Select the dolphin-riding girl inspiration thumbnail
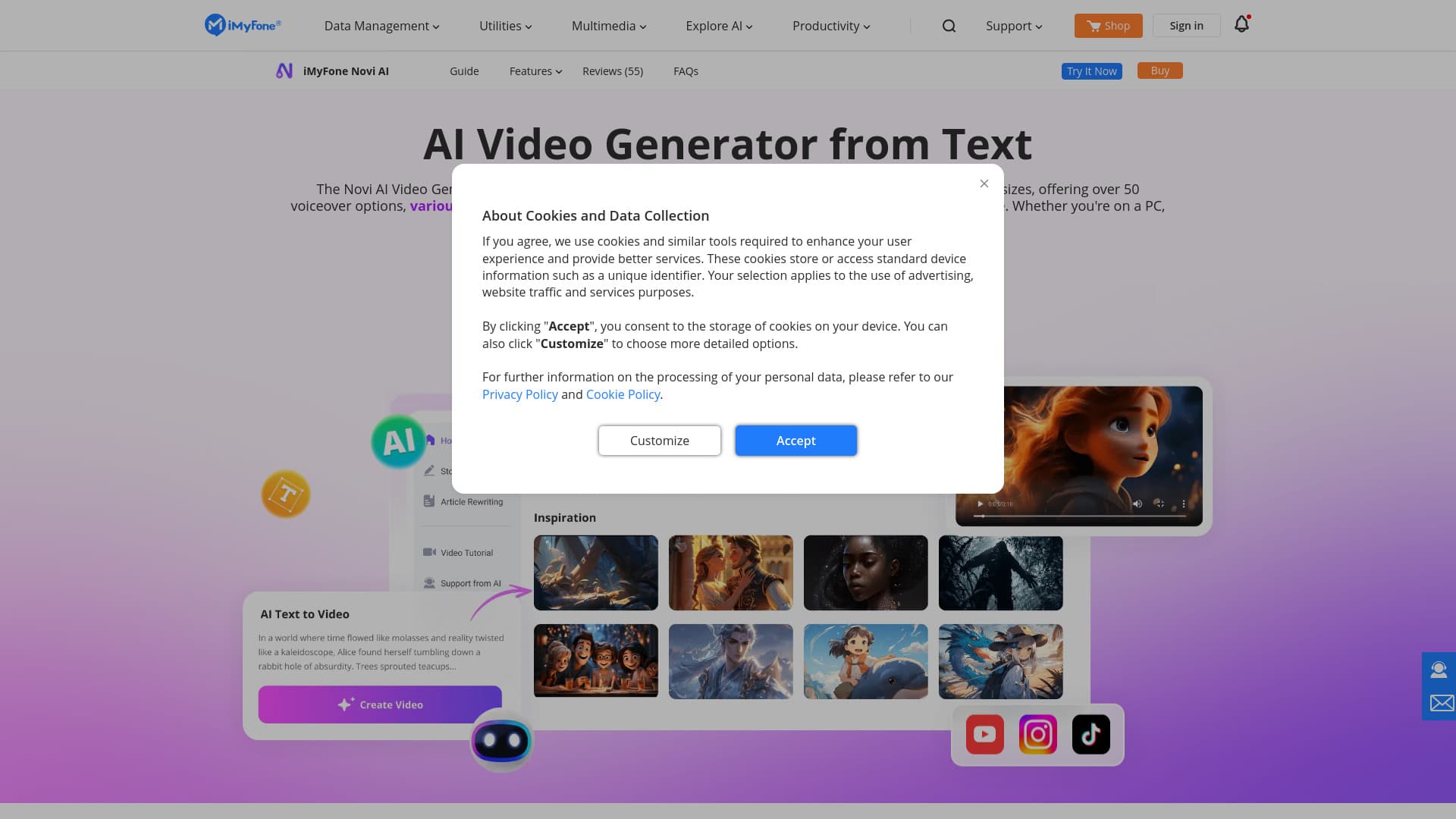The width and height of the screenshot is (1456, 819). 865,661
